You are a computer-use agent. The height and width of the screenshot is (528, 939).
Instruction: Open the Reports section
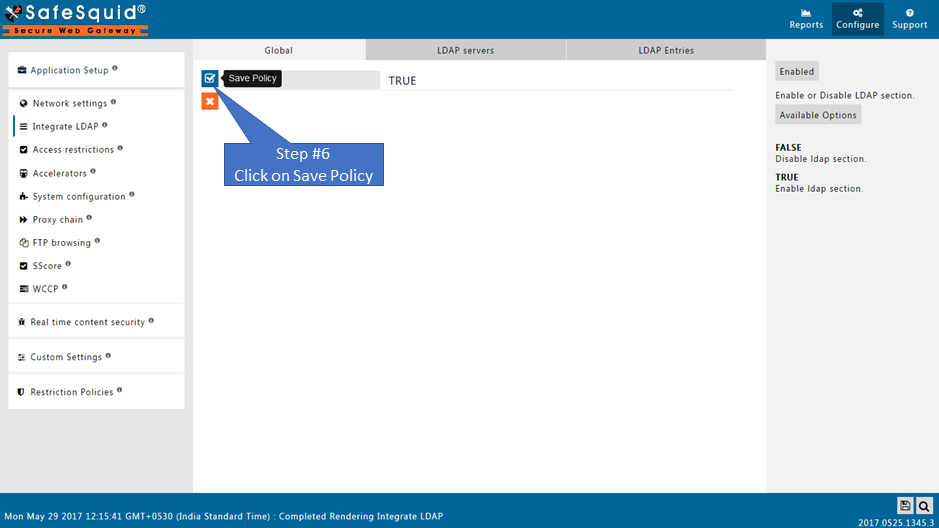(806, 19)
